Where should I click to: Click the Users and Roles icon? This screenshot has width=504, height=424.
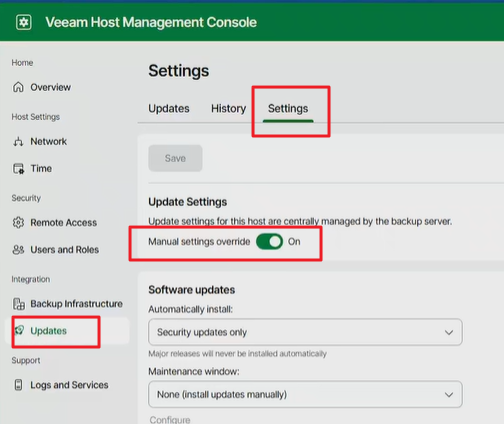18,250
